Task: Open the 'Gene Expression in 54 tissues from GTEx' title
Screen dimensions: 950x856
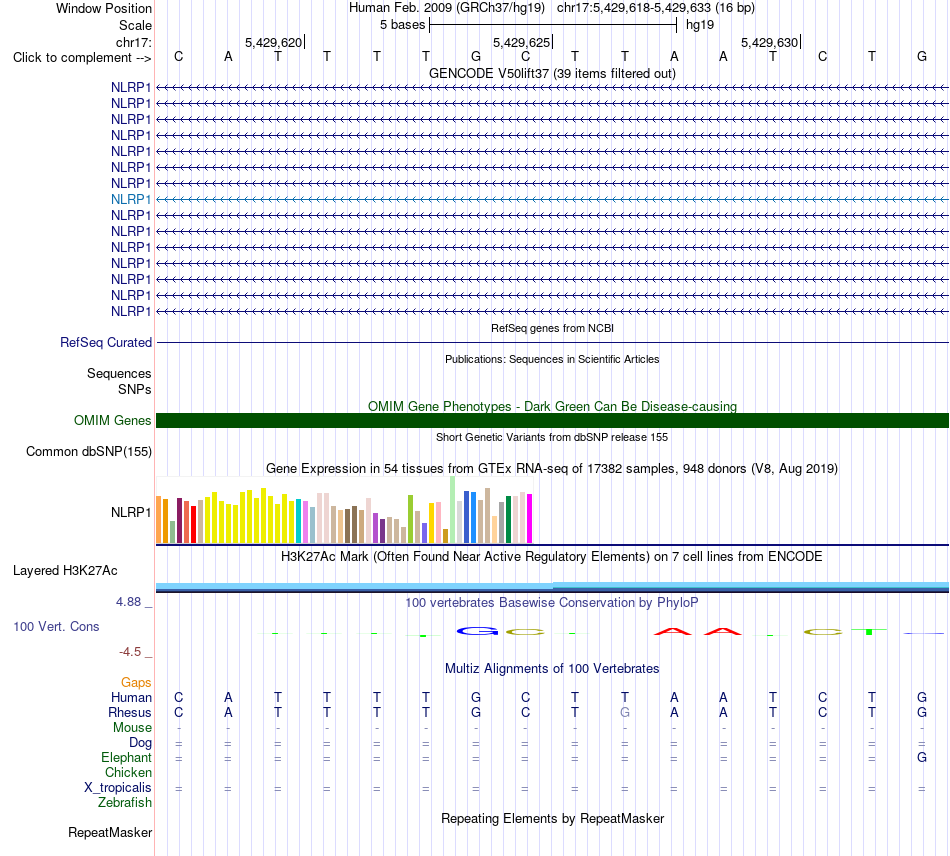Action: 552,468
